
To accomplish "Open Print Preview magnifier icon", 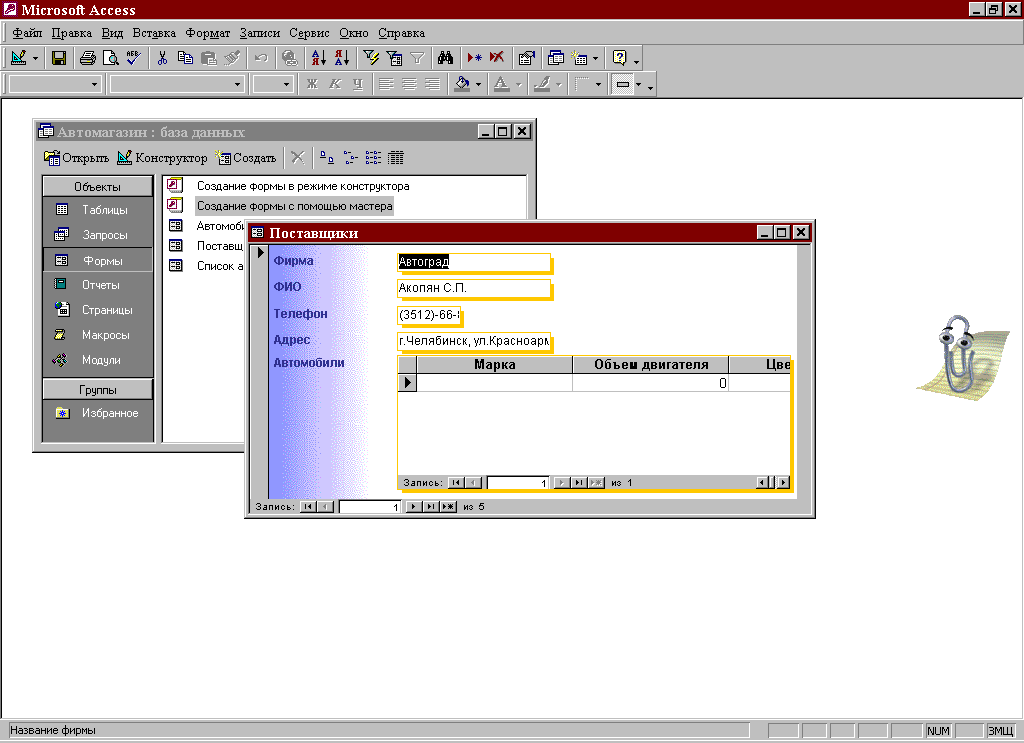I will pyautogui.click(x=110, y=58).
